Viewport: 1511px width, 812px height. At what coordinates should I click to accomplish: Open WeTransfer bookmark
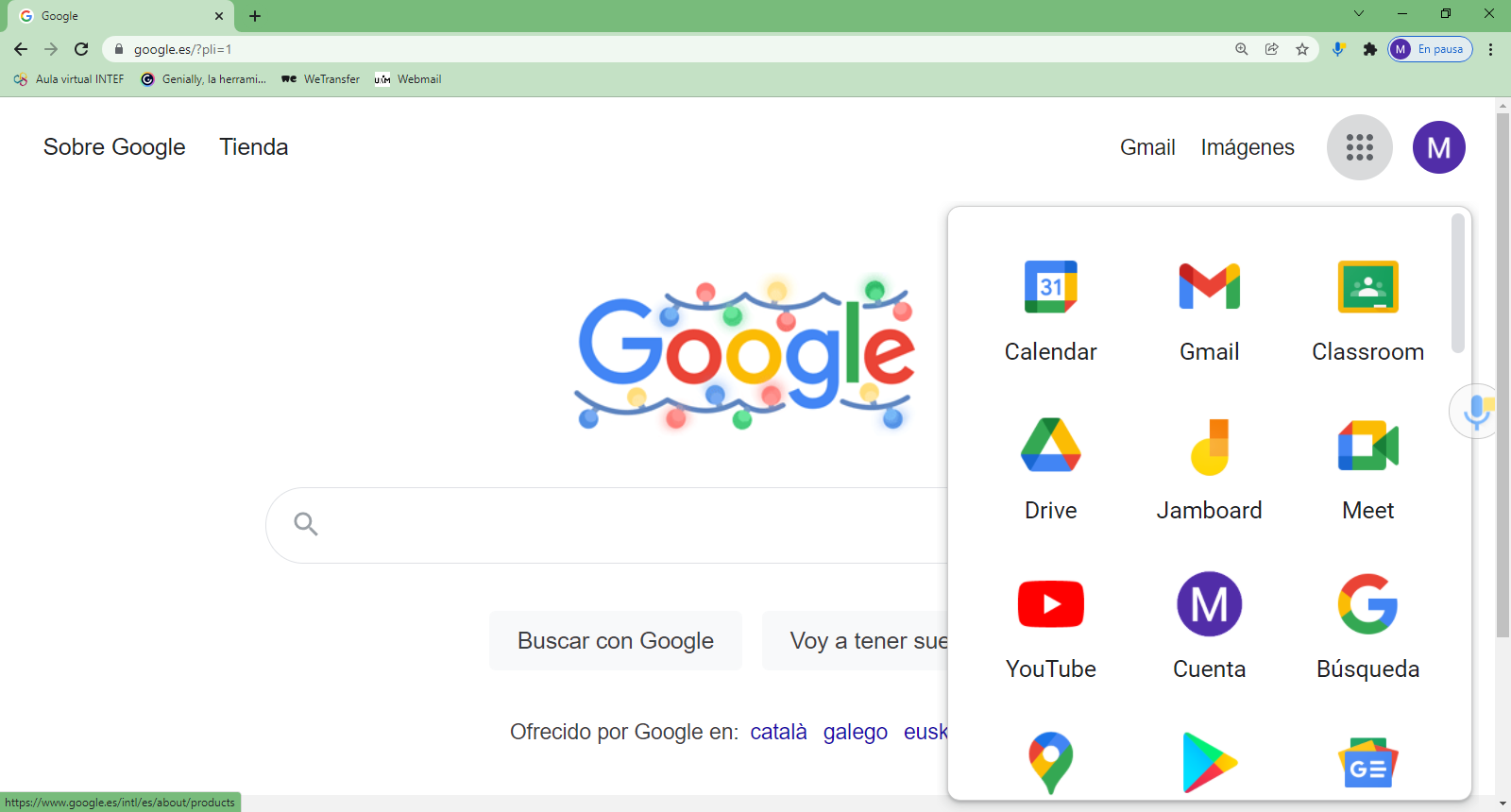point(321,79)
